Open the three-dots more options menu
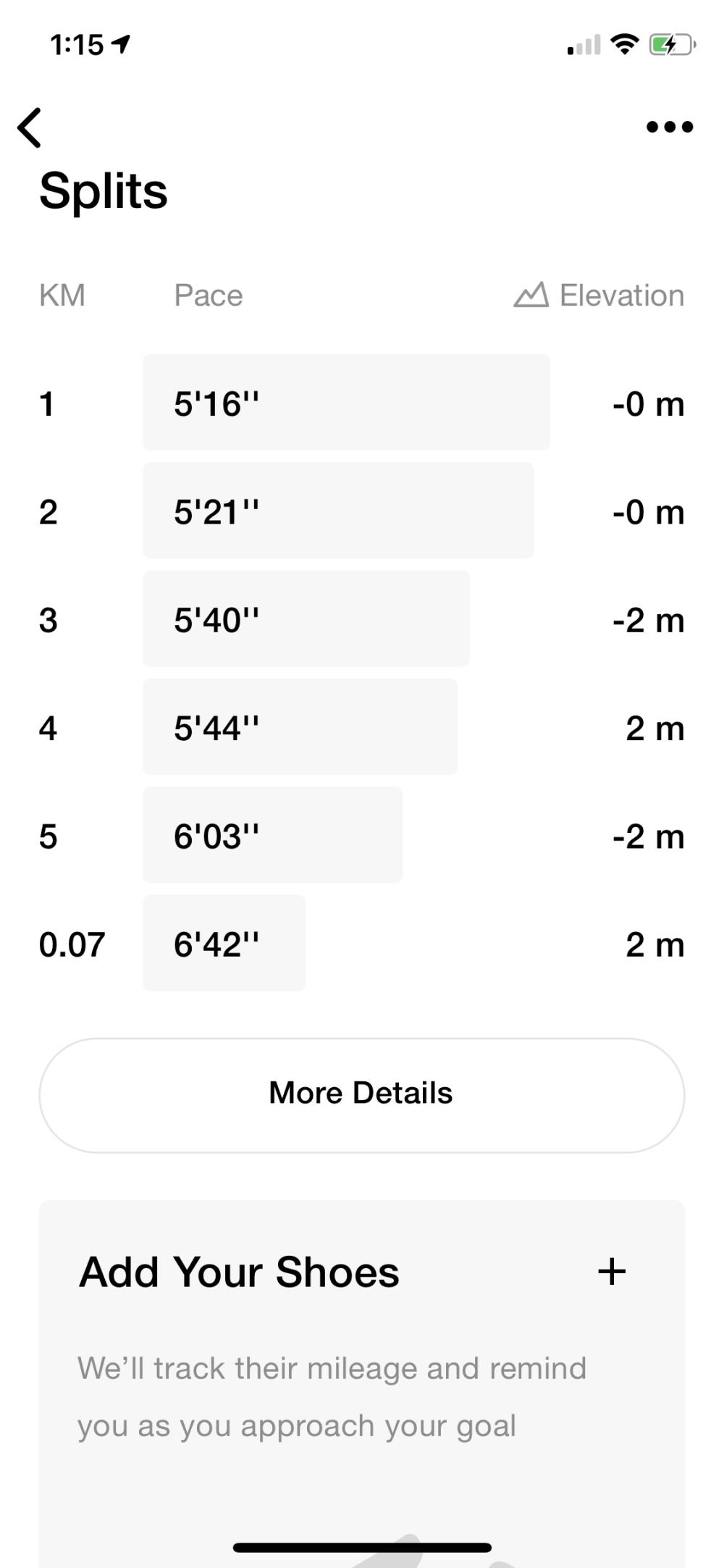 pyautogui.click(x=669, y=127)
